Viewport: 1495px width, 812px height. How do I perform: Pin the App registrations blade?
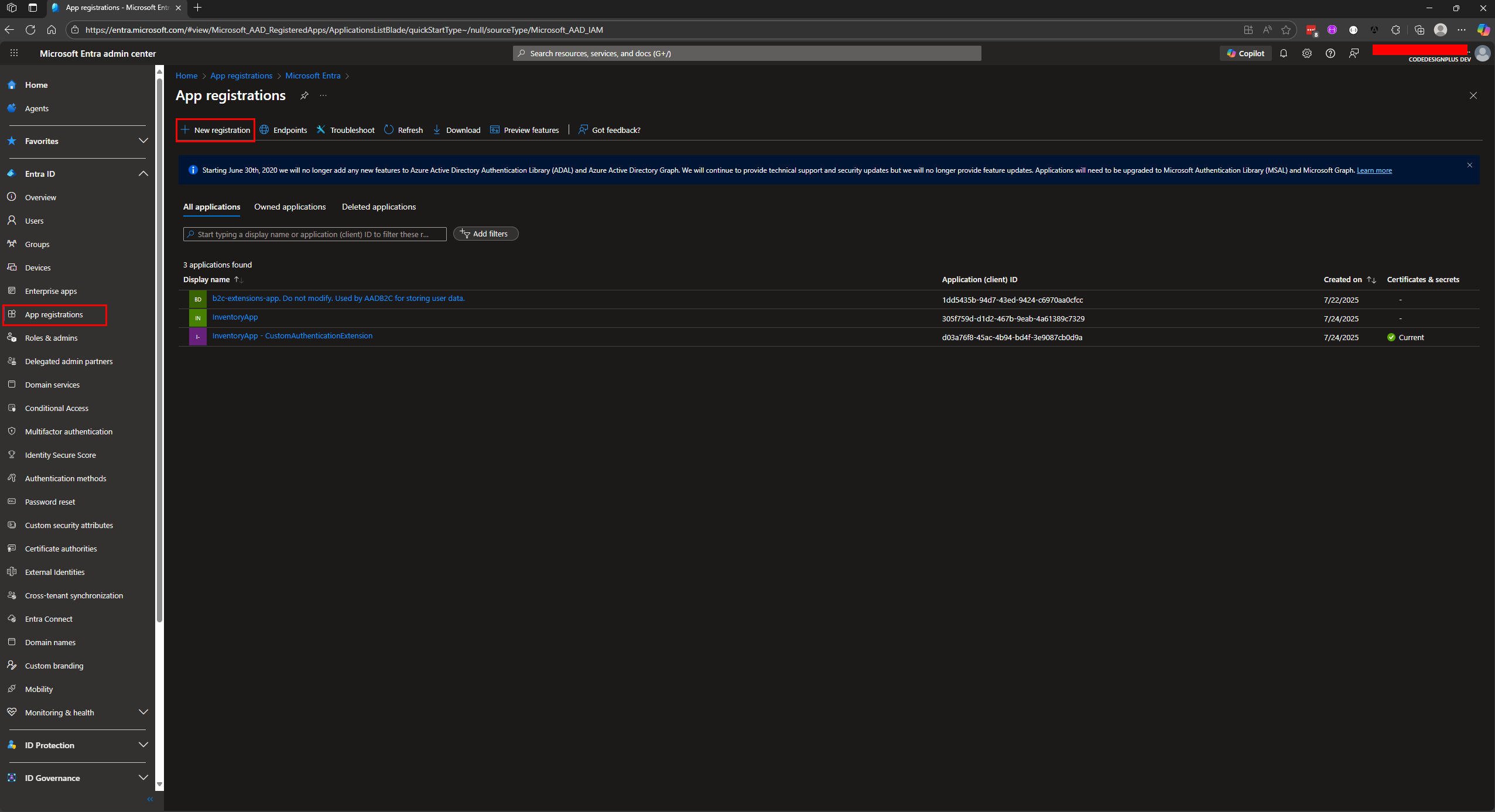click(304, 95)
